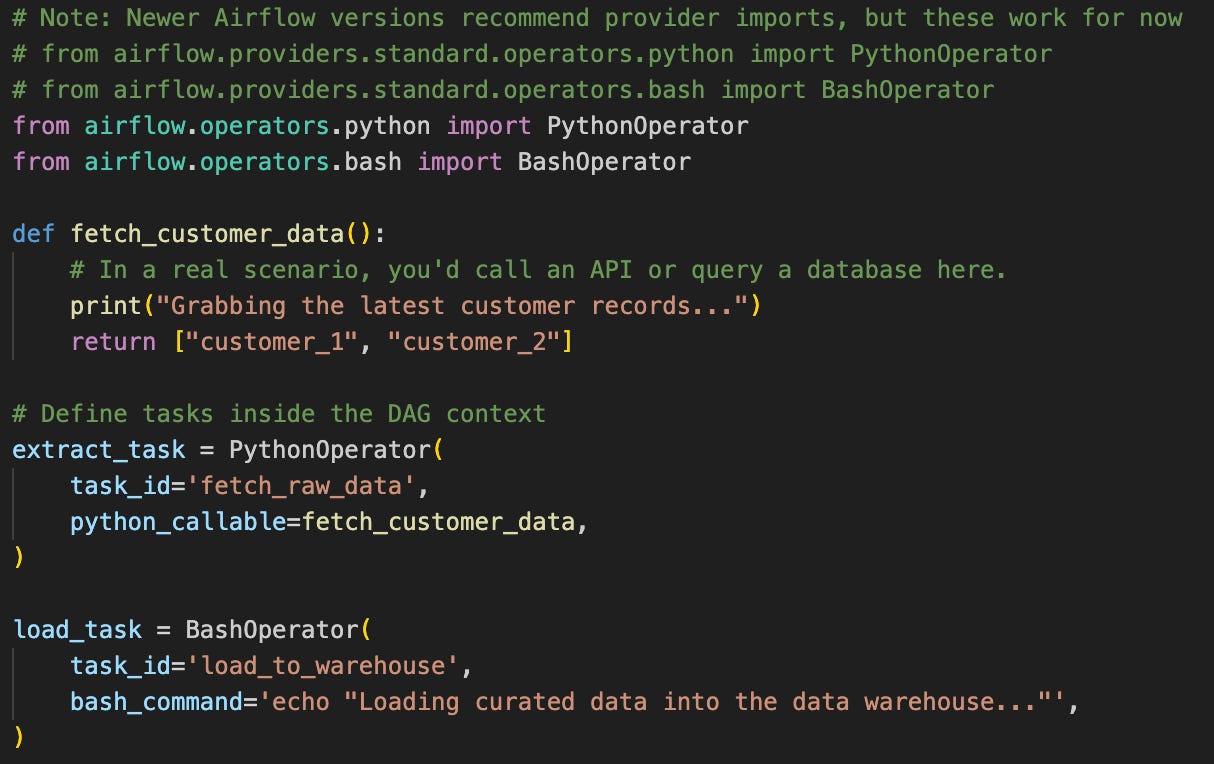This screenshot has height=764, width=1214.
Task: Click the comment '# Define tasks inside the DAG context'
Action: 280,414
